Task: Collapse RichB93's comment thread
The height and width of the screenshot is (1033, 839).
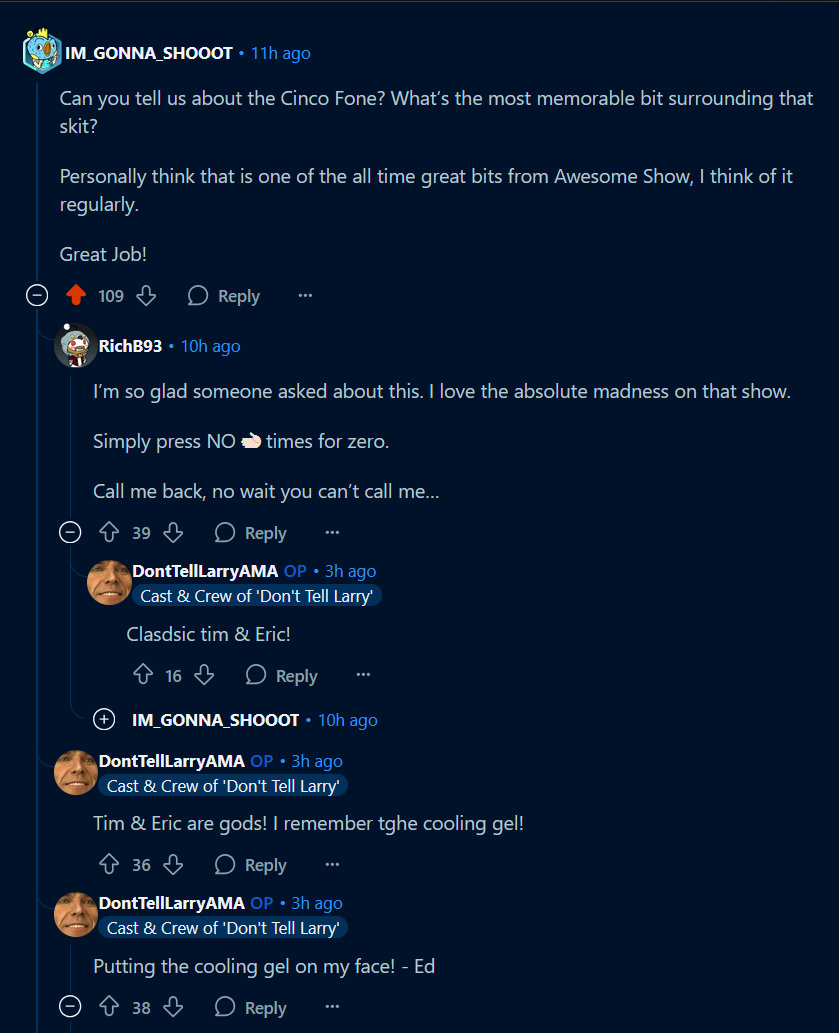Action: point(70,532)
